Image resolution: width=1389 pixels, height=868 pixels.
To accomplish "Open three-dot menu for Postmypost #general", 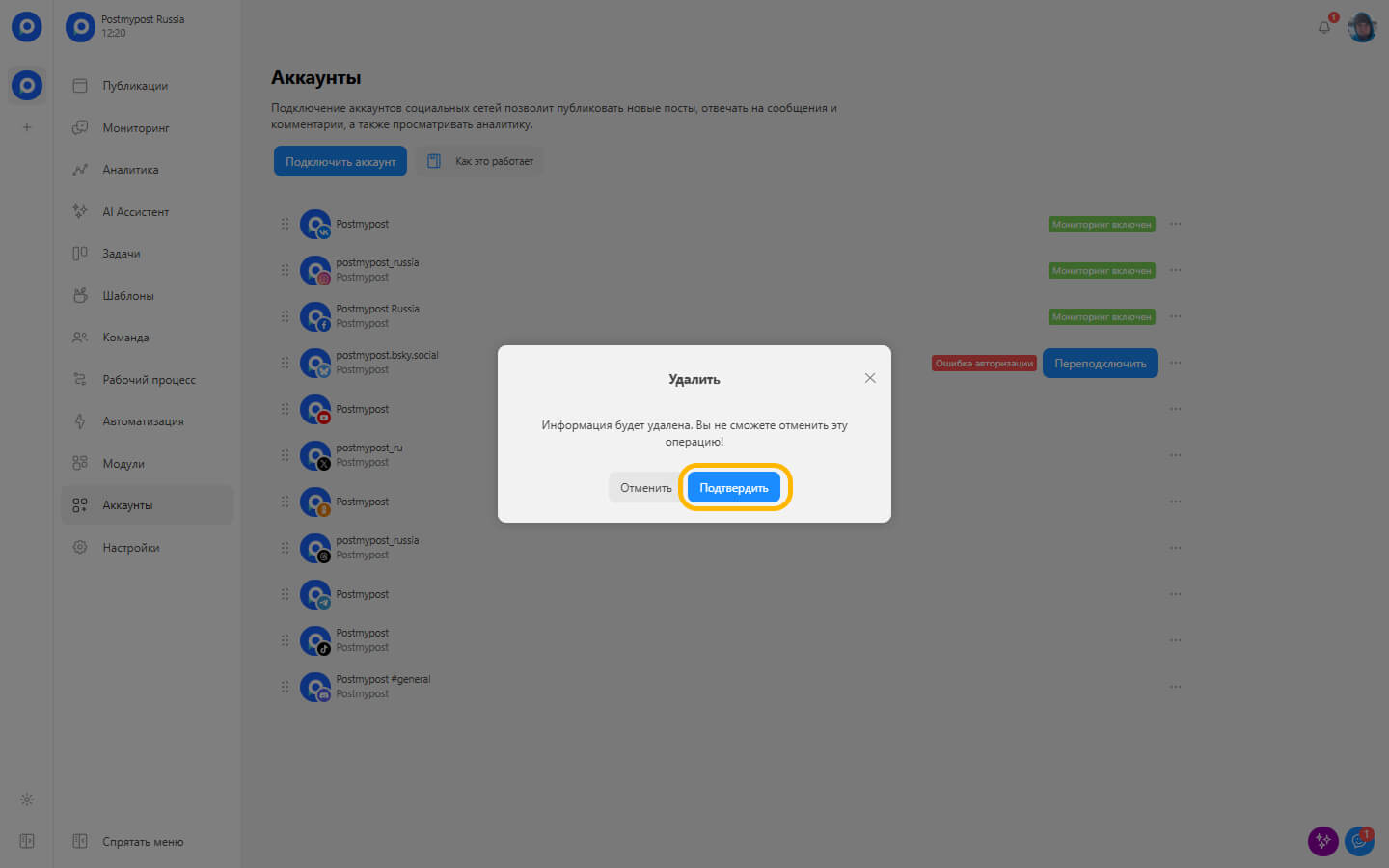I will (1175, 687).
